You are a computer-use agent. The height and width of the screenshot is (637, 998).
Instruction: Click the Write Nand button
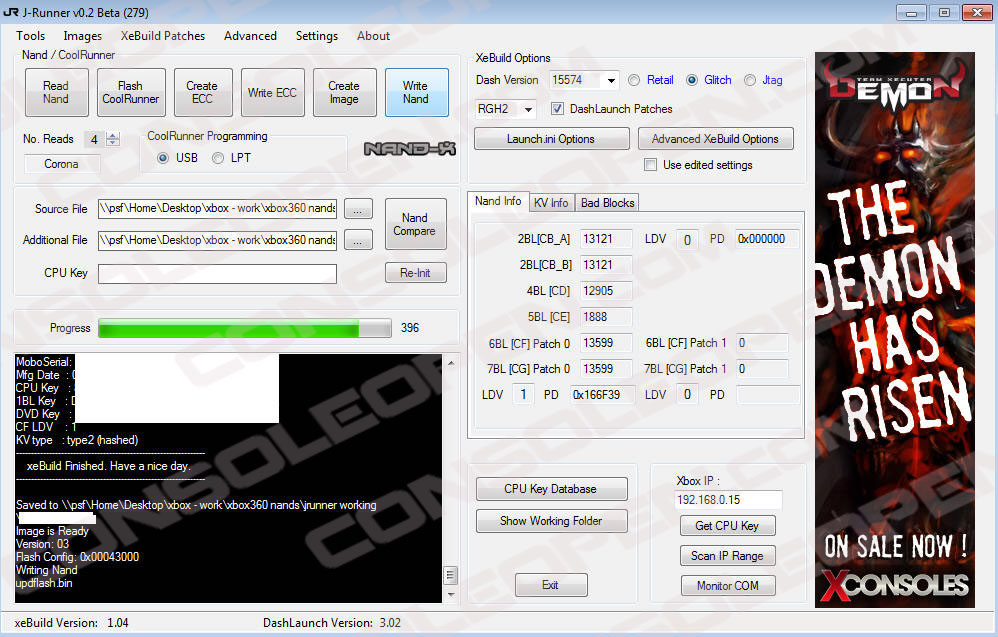[416, 92]
